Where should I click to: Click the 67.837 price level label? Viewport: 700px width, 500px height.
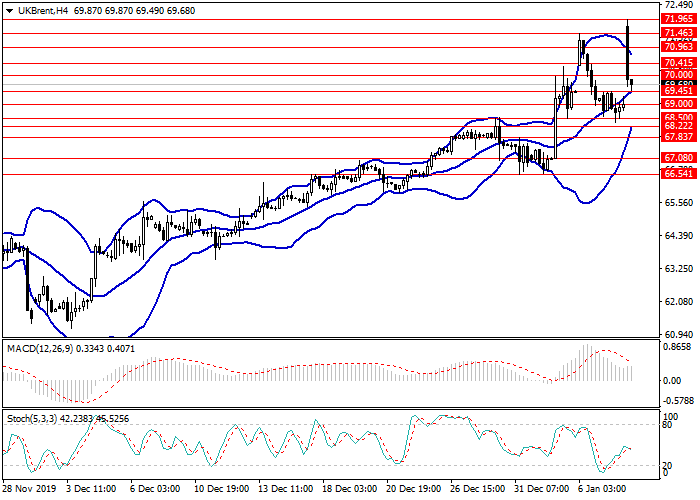click(x=678, y=138)
